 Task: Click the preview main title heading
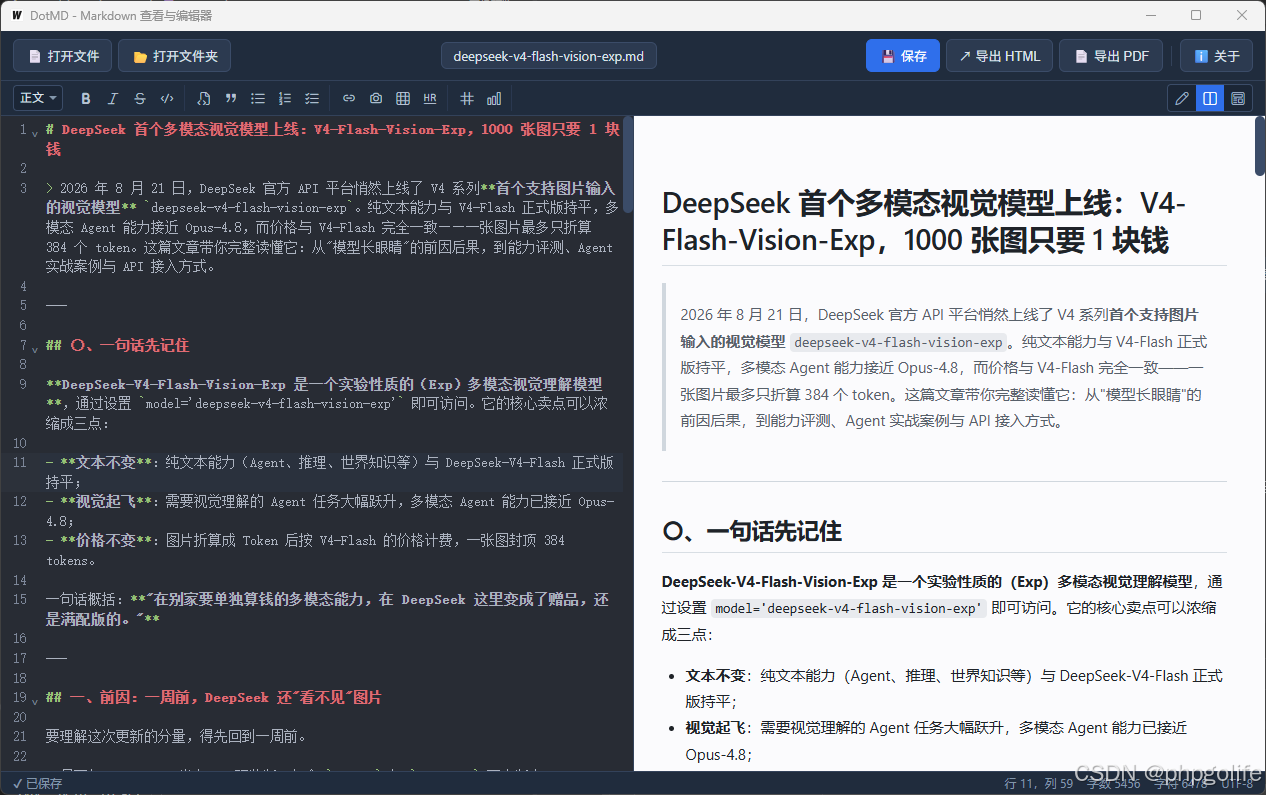pos(924,222)
